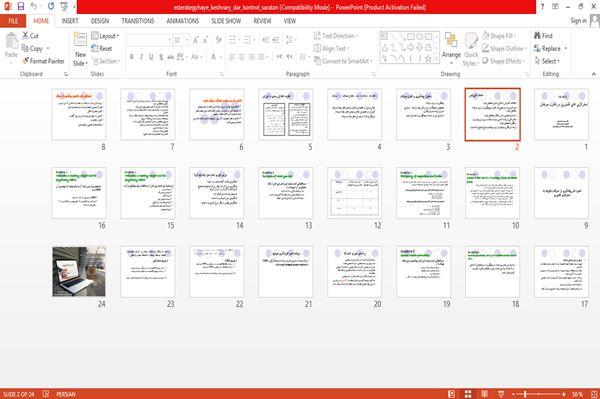Select slide 1 thumbnail
The image size is (600, 399).
coord(561,115)
